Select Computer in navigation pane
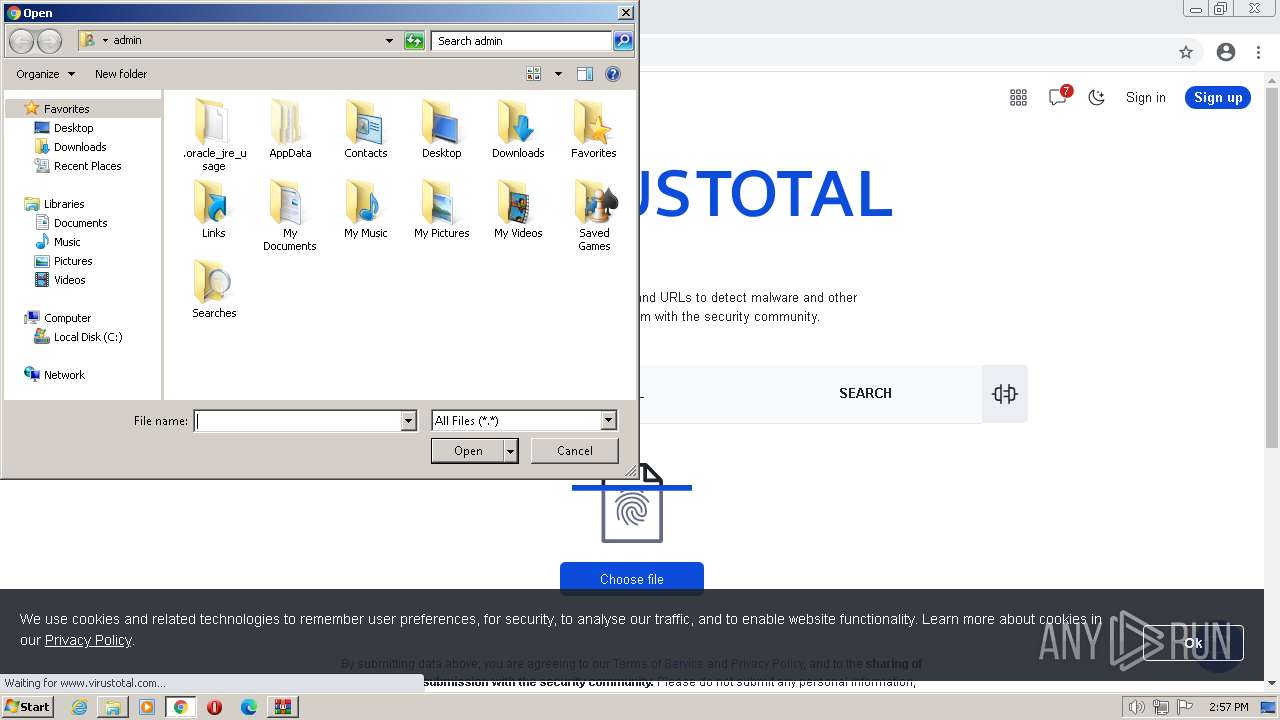 67,318
